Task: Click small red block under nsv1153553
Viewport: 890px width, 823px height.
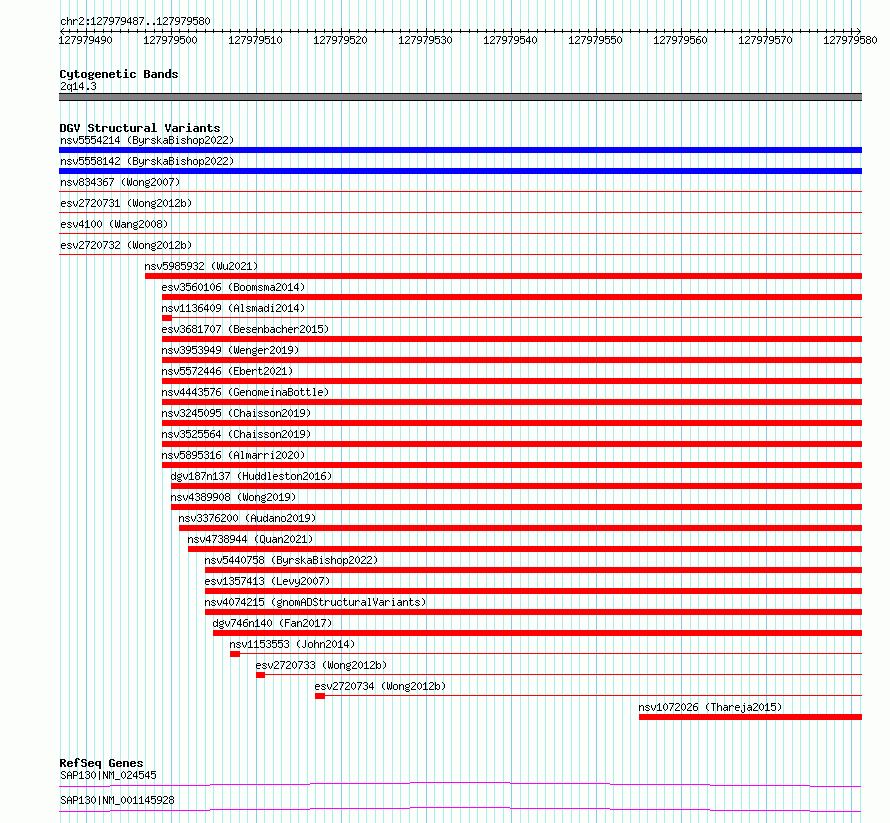Action: pyautogui.click(x=235, y=654)
